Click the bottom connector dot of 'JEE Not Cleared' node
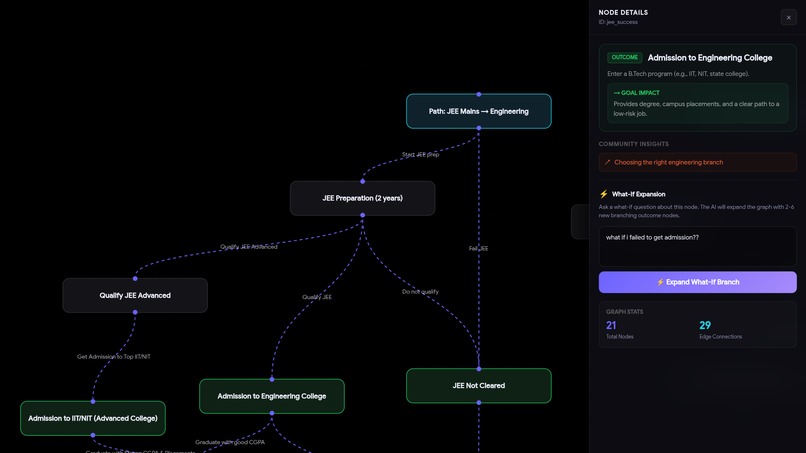The height and width of the screenshot is (453, 806). 479,403
